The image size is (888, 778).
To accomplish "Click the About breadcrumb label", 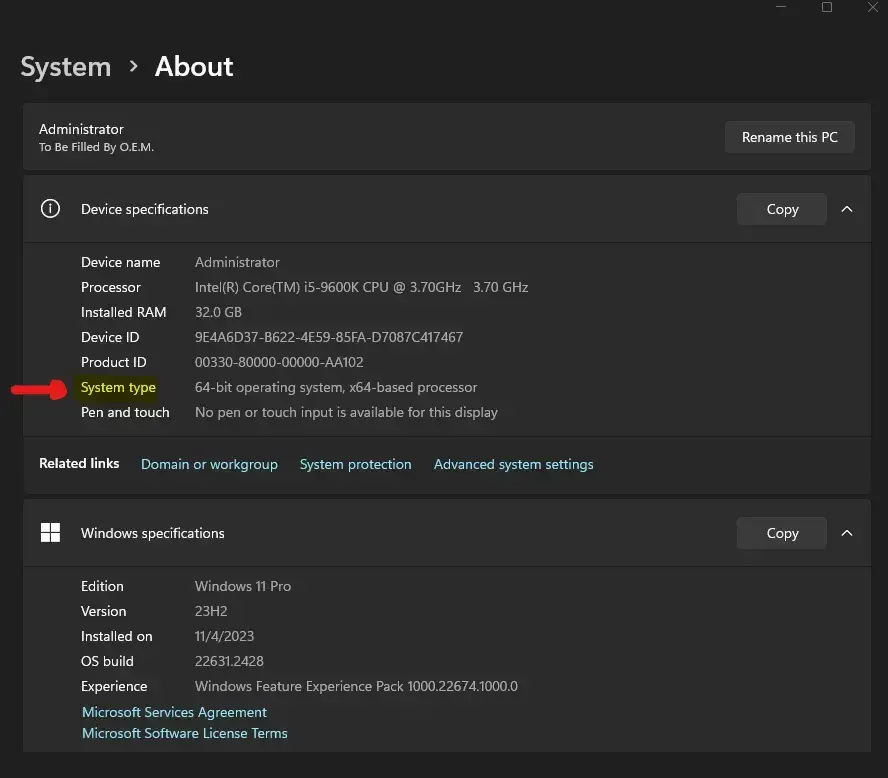I will coord(193,67).
